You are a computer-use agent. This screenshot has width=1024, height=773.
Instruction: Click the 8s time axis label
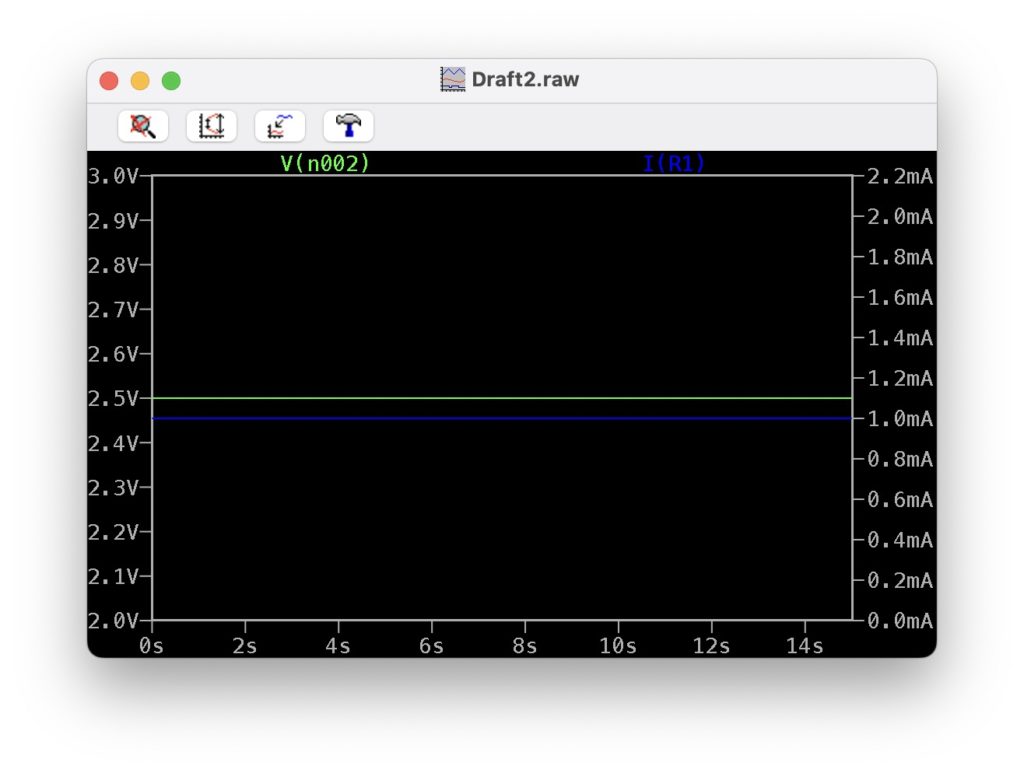[525, 646]
